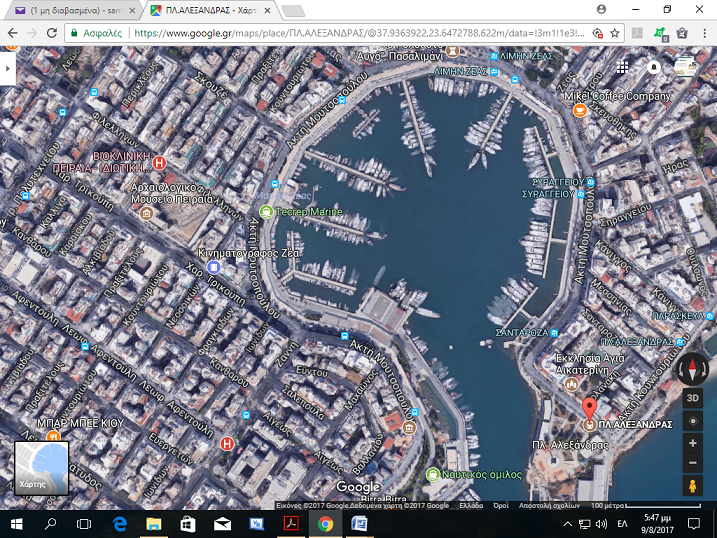This screenshot has width=717, height=538.
Task: Click the red ΠΛ.ΑΛΕΞΑΝΔΡΑΣ location pin
Action: click(x=589, y=408)
